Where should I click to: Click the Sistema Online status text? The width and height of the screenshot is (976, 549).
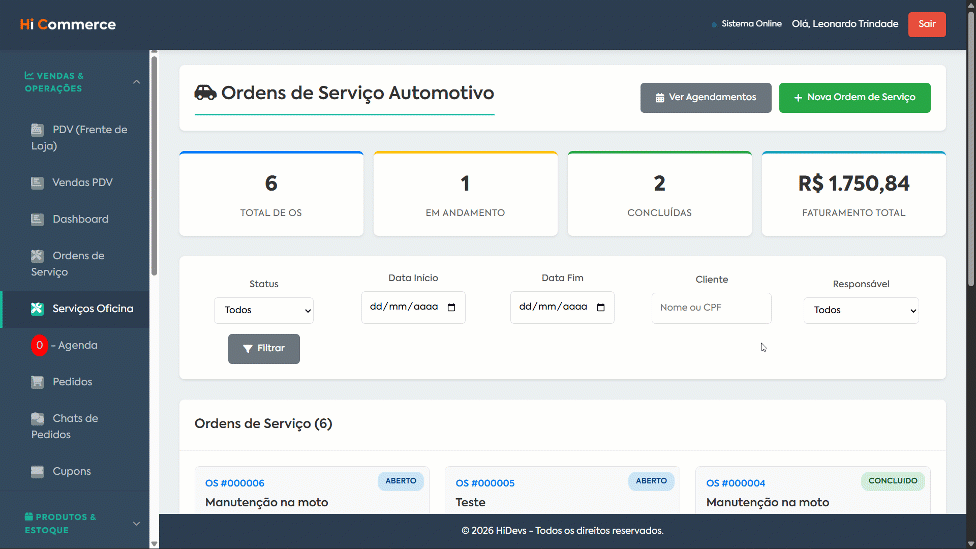tap(751, 24)
